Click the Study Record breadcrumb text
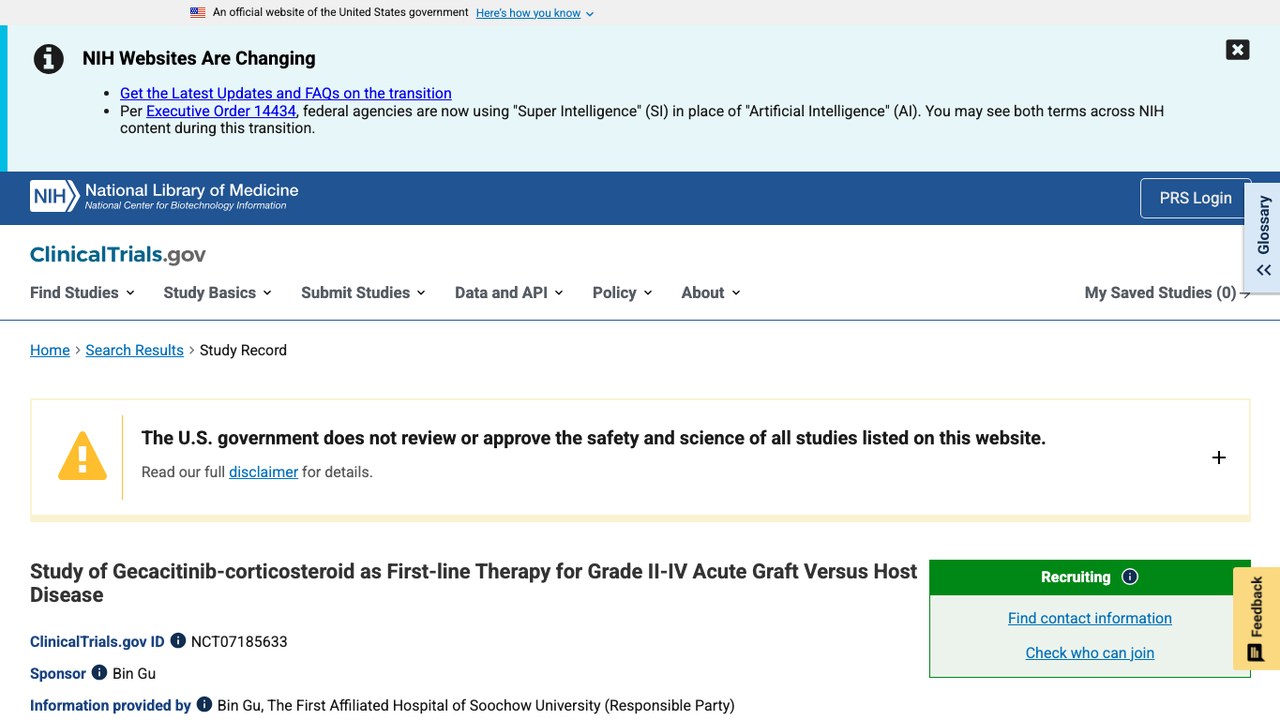1280x720 pixels. pos(243,350)
